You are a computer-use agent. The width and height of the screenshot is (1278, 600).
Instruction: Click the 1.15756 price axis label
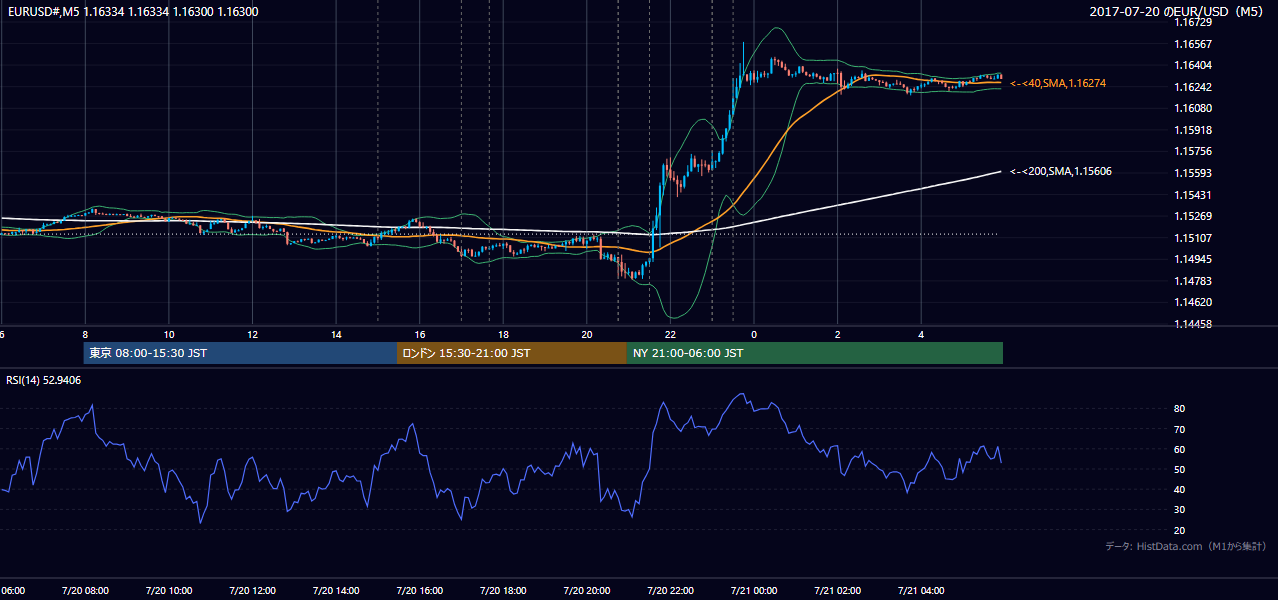click(x=1195, y=152)
